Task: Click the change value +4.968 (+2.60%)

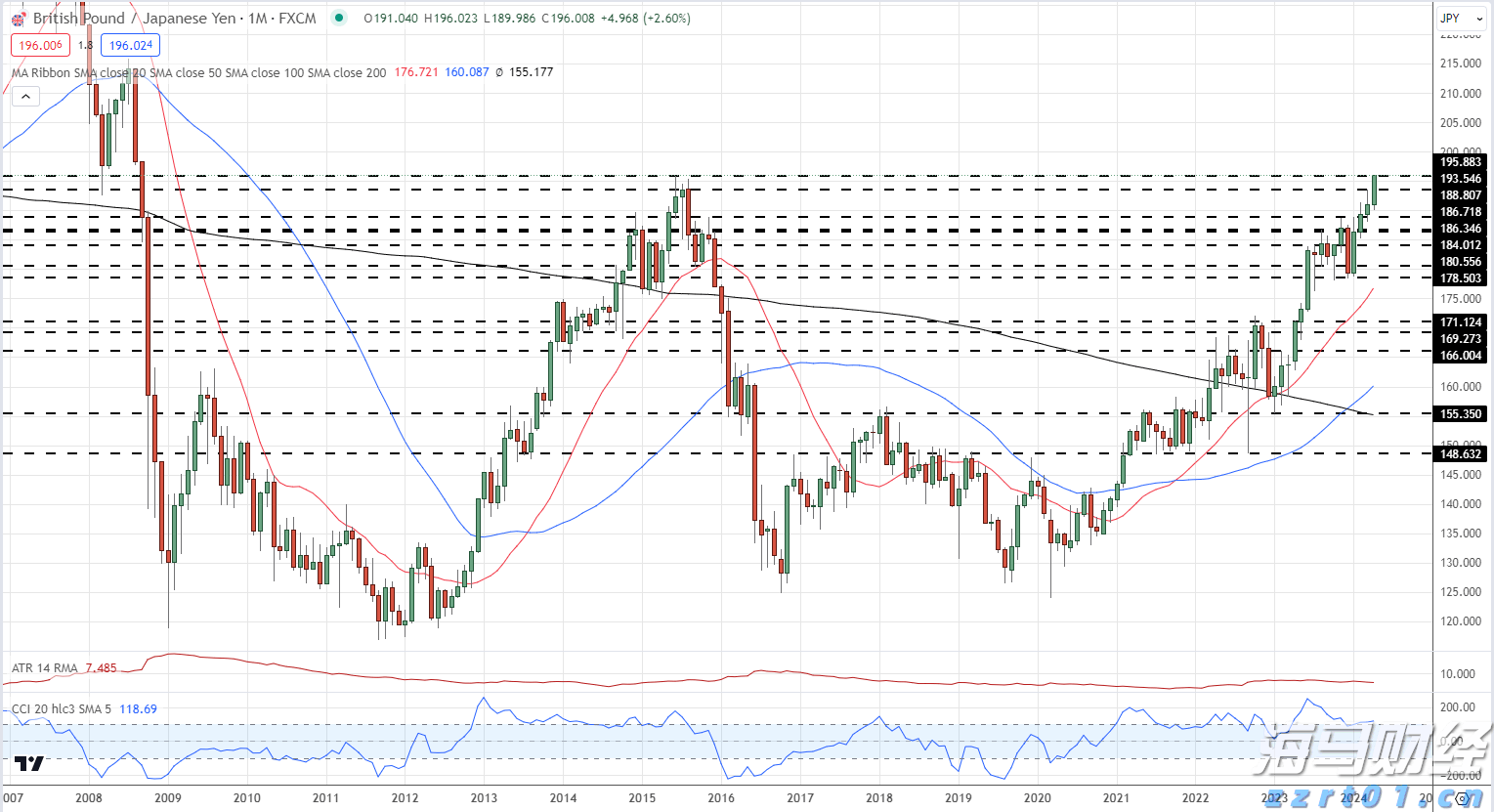Action: click(645, 19)
